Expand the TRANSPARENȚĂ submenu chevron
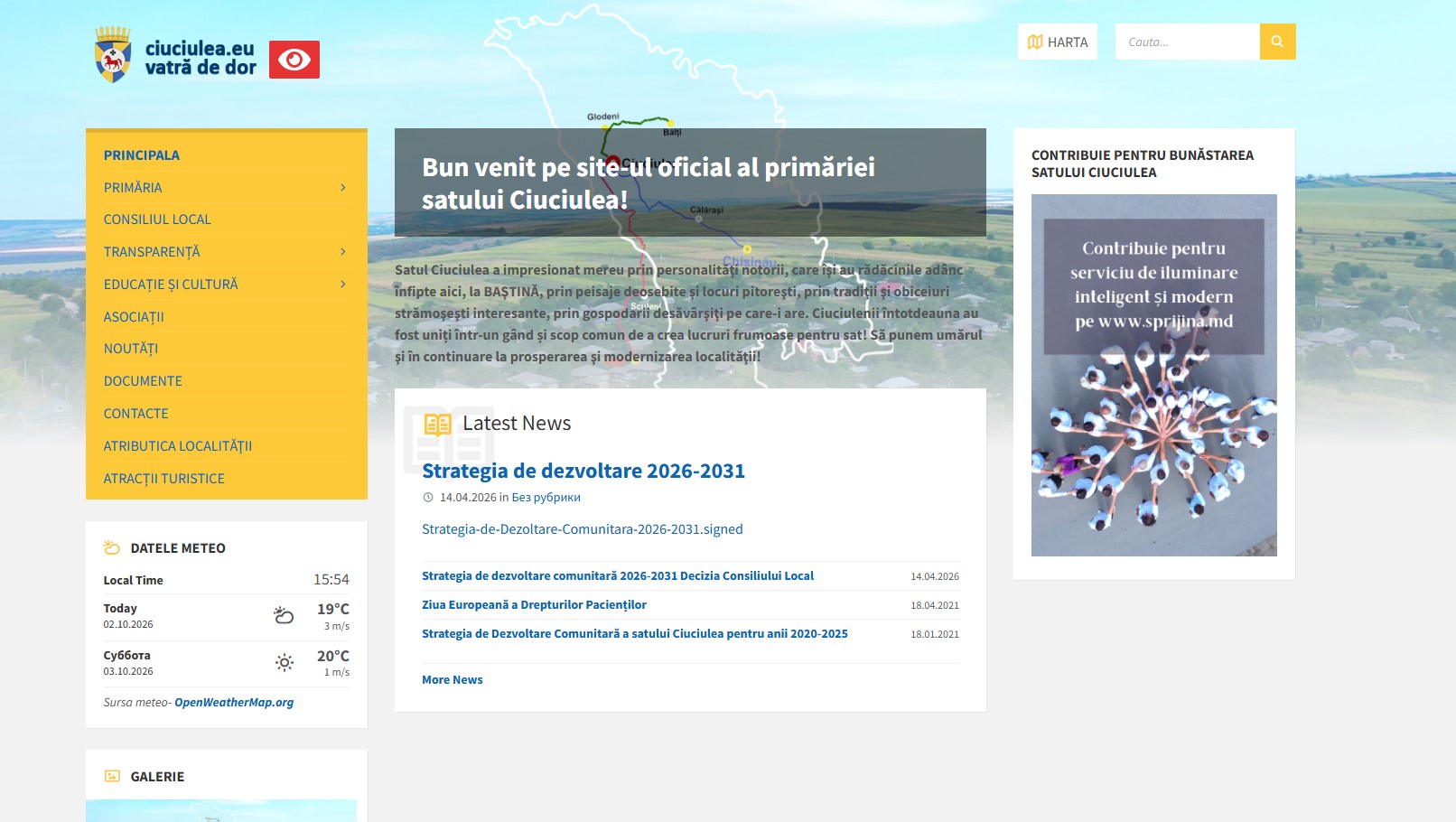 tap(343, 251)
